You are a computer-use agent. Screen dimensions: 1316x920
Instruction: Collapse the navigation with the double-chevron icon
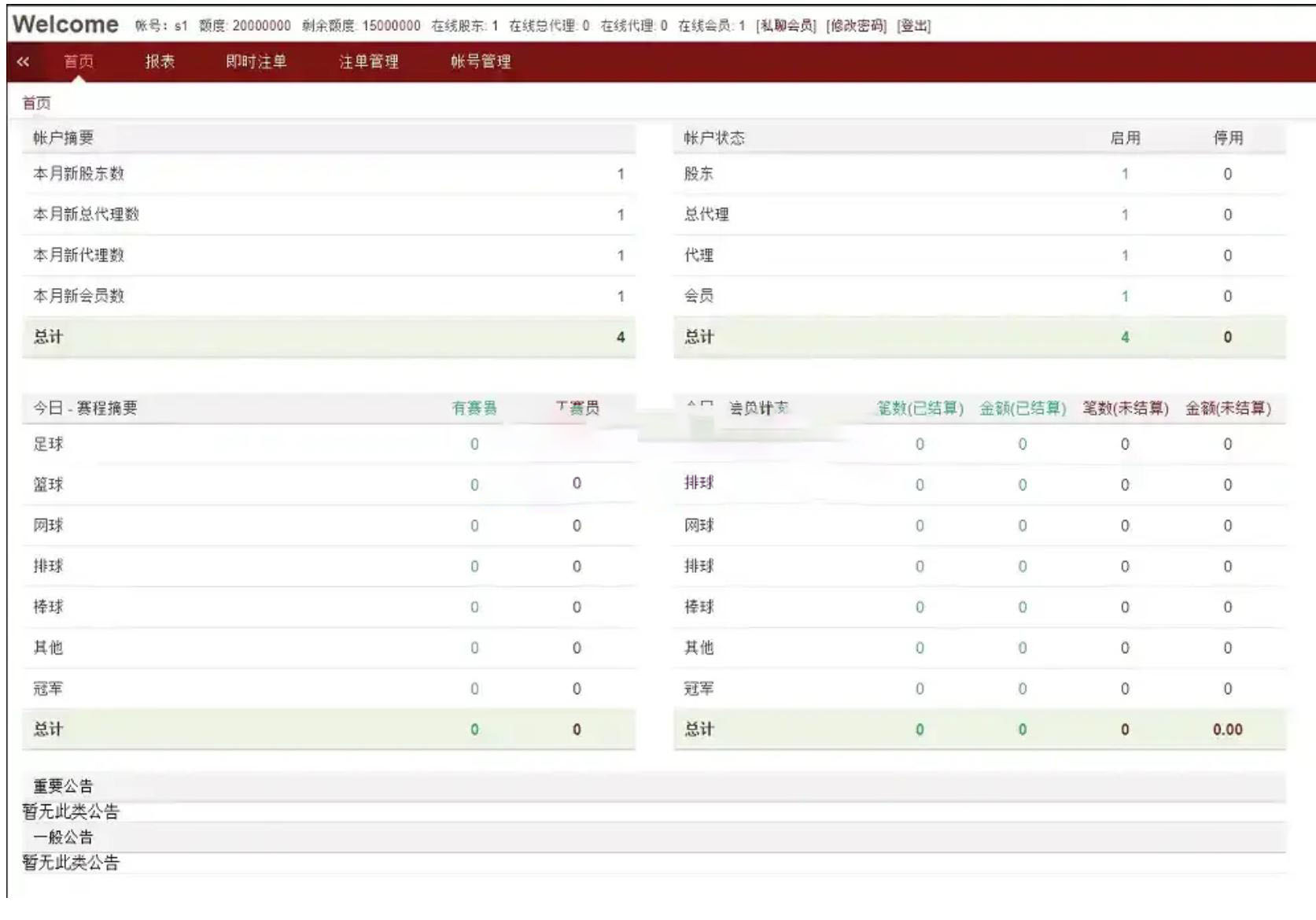pyautogui.click(x=23, y=61)
